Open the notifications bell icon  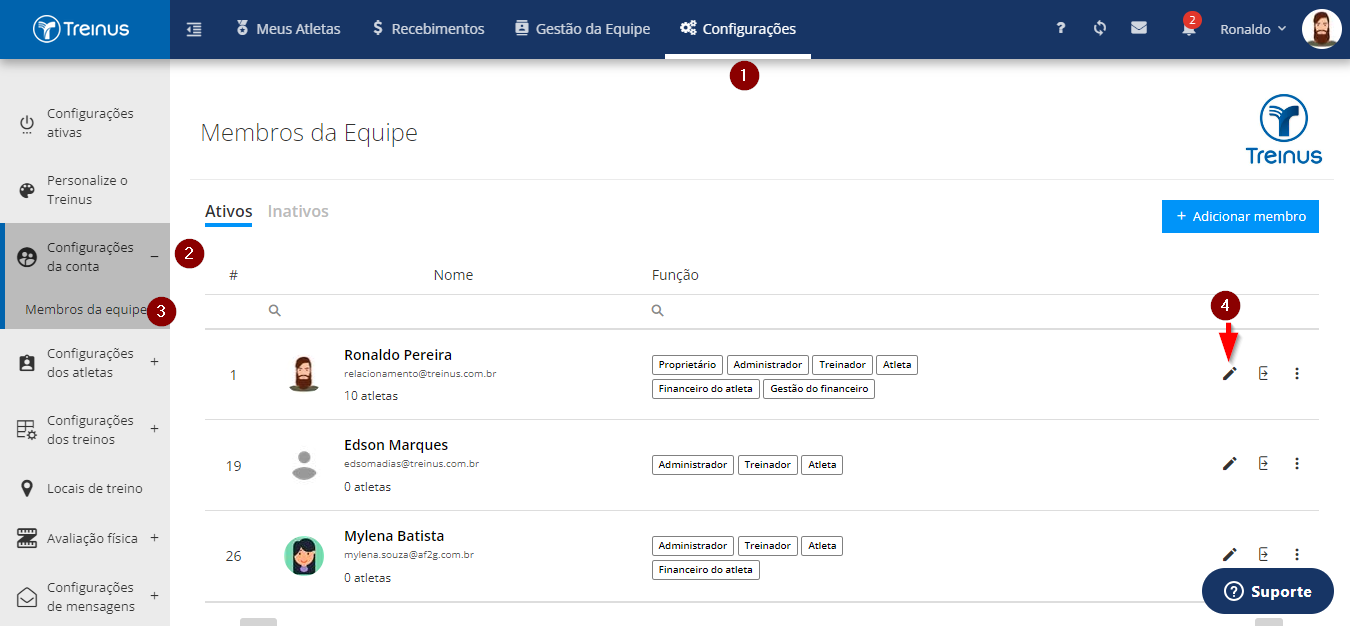click(x=1188, y=29)
